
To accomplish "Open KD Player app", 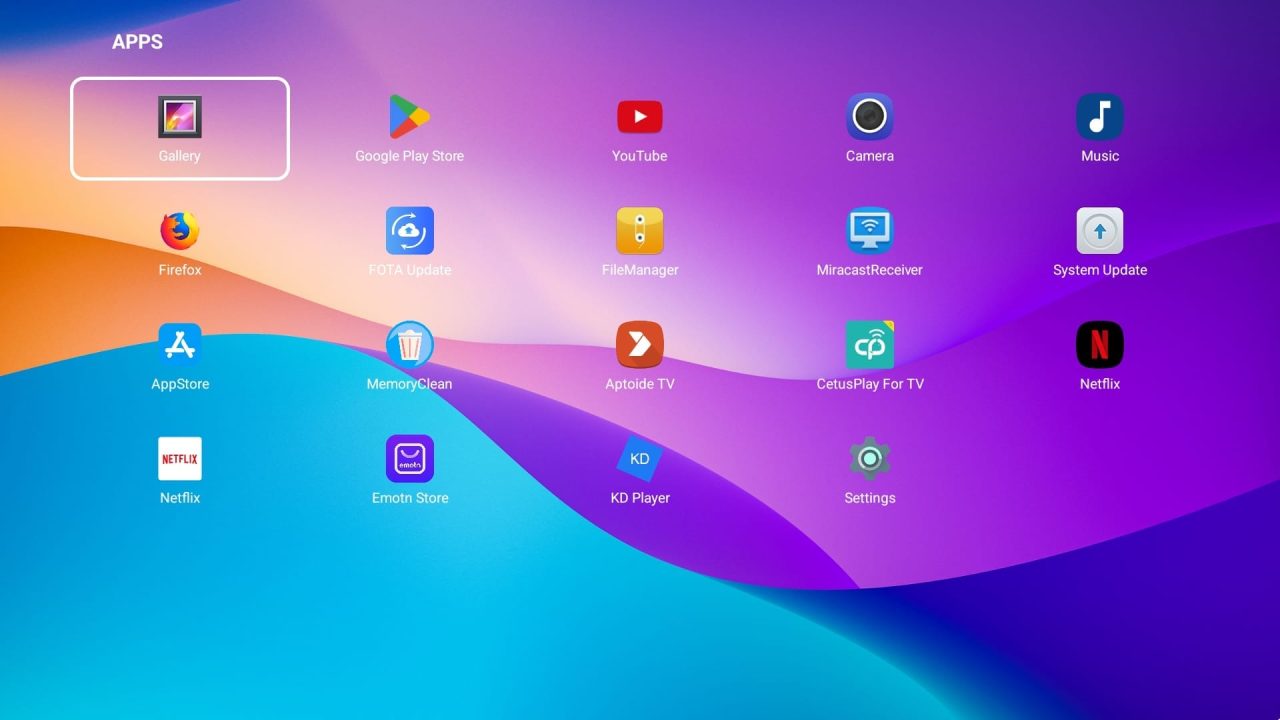I will (x=640, y=460).
